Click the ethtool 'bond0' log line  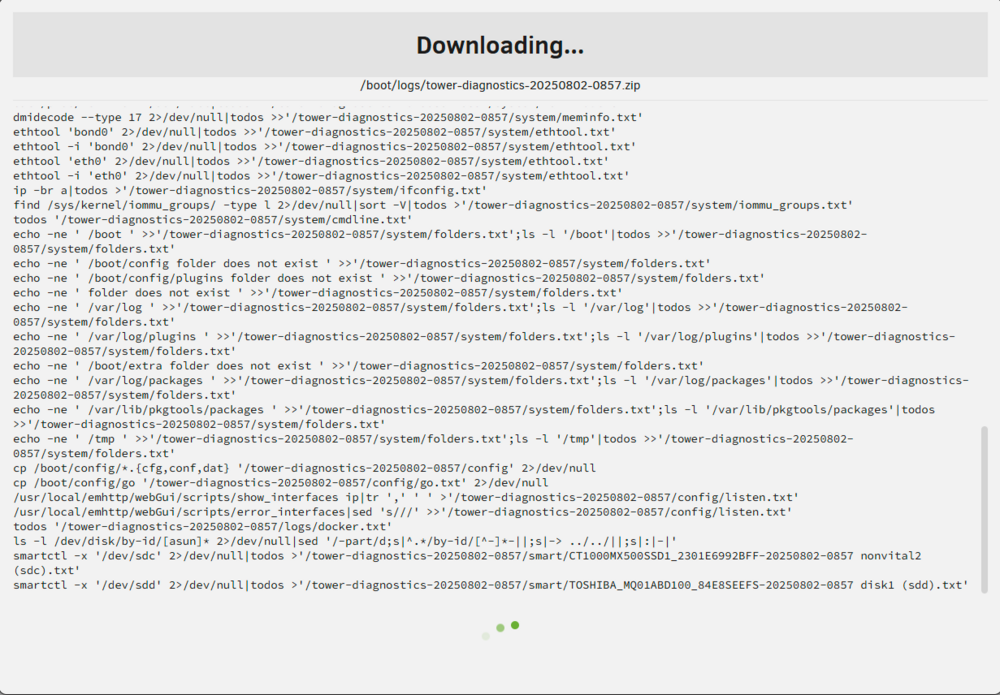click(x=314, y=132)
